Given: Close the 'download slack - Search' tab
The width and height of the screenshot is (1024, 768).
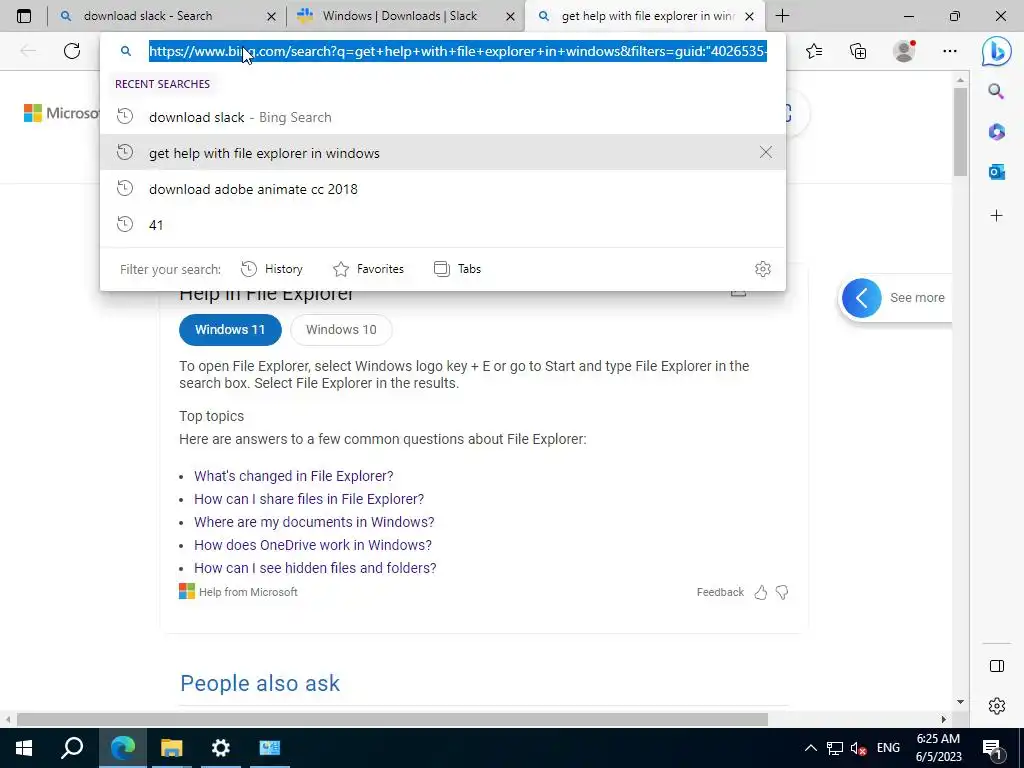Looking at the screenshot, I should (272, 16).
